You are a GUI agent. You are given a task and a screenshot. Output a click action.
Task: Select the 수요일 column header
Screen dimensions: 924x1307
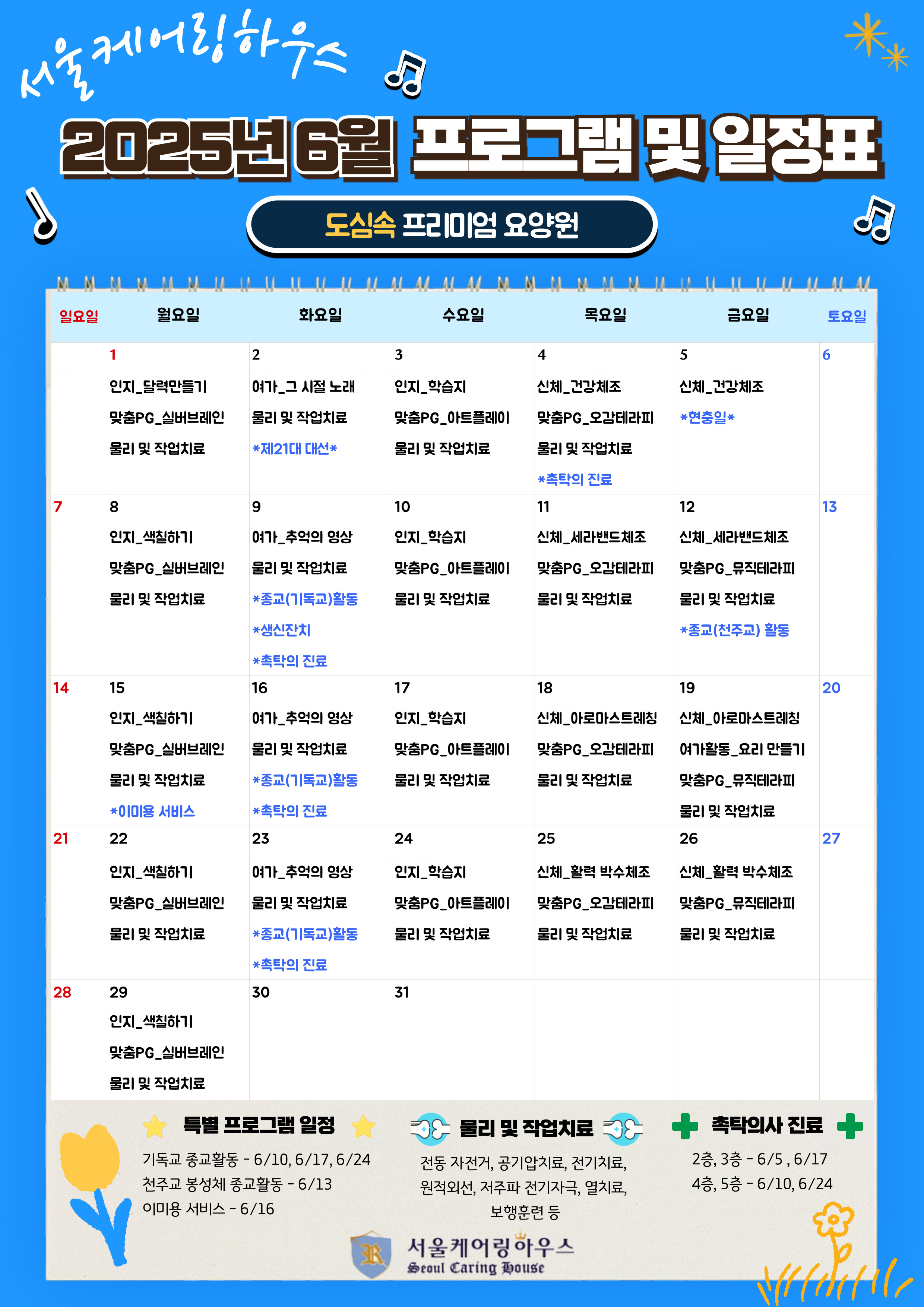(463, 315)
